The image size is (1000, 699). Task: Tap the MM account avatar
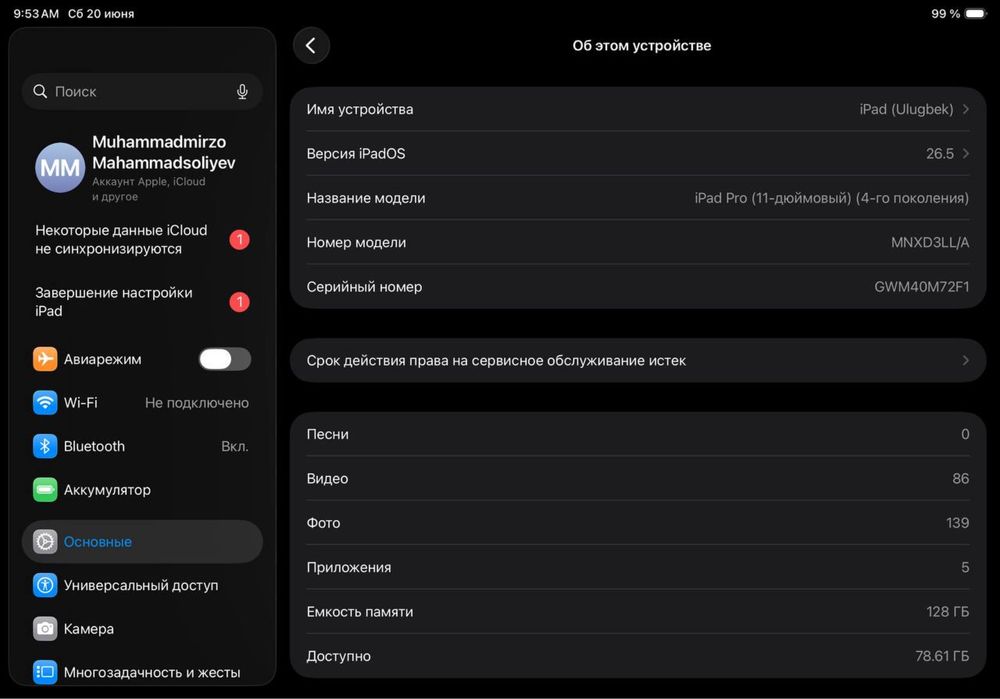[60, 168]
